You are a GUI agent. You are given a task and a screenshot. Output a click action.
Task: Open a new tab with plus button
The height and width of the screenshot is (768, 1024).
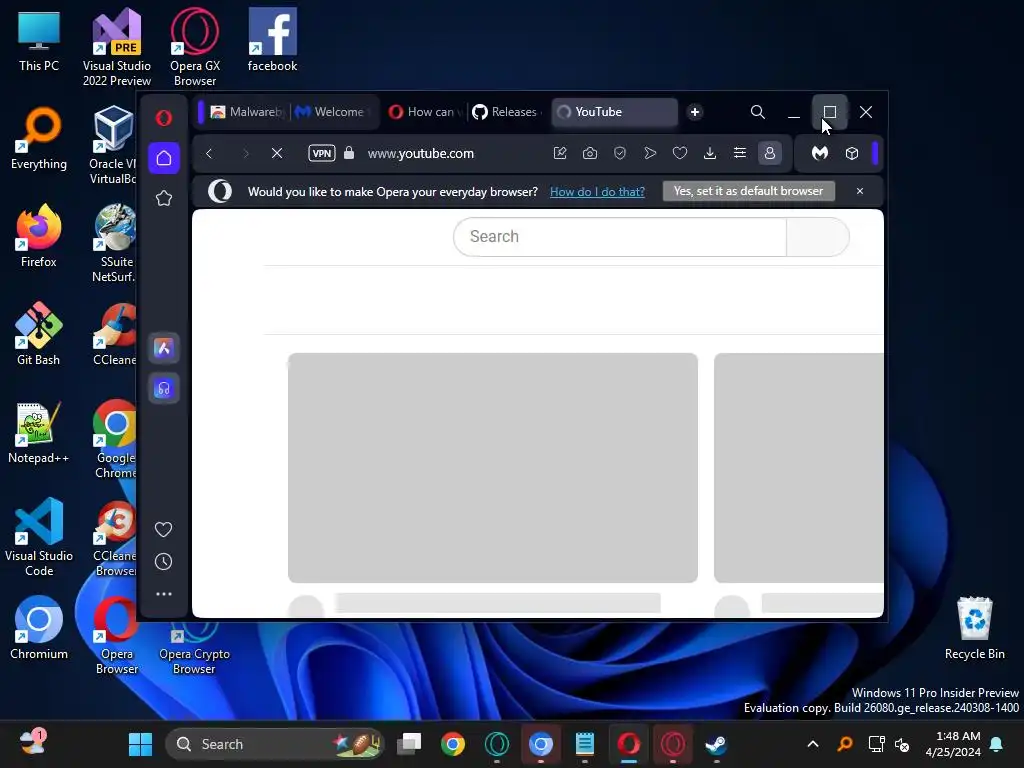click(695, 112)
